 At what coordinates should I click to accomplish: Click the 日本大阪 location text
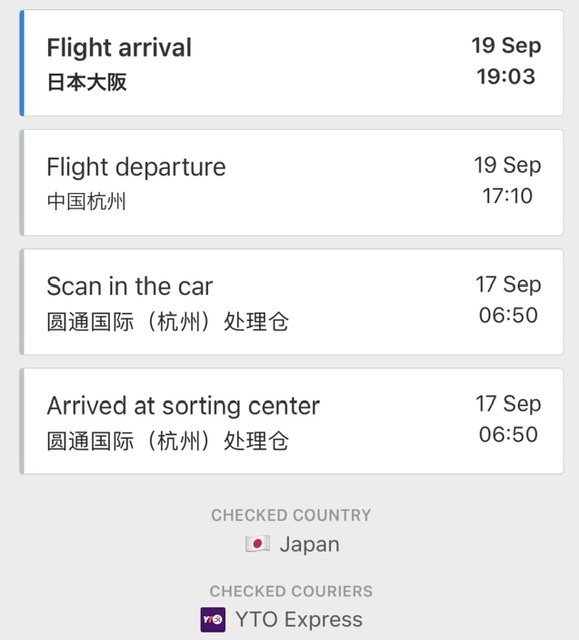pos(87,82)
